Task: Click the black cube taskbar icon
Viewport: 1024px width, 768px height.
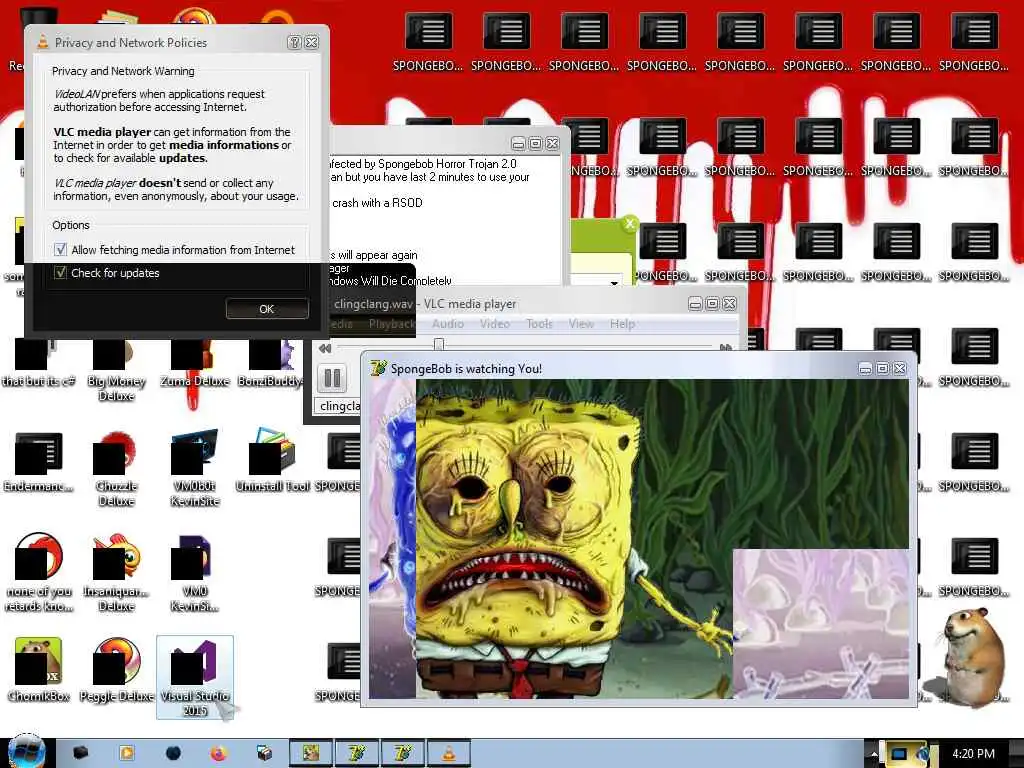Action: click(80, 754)
